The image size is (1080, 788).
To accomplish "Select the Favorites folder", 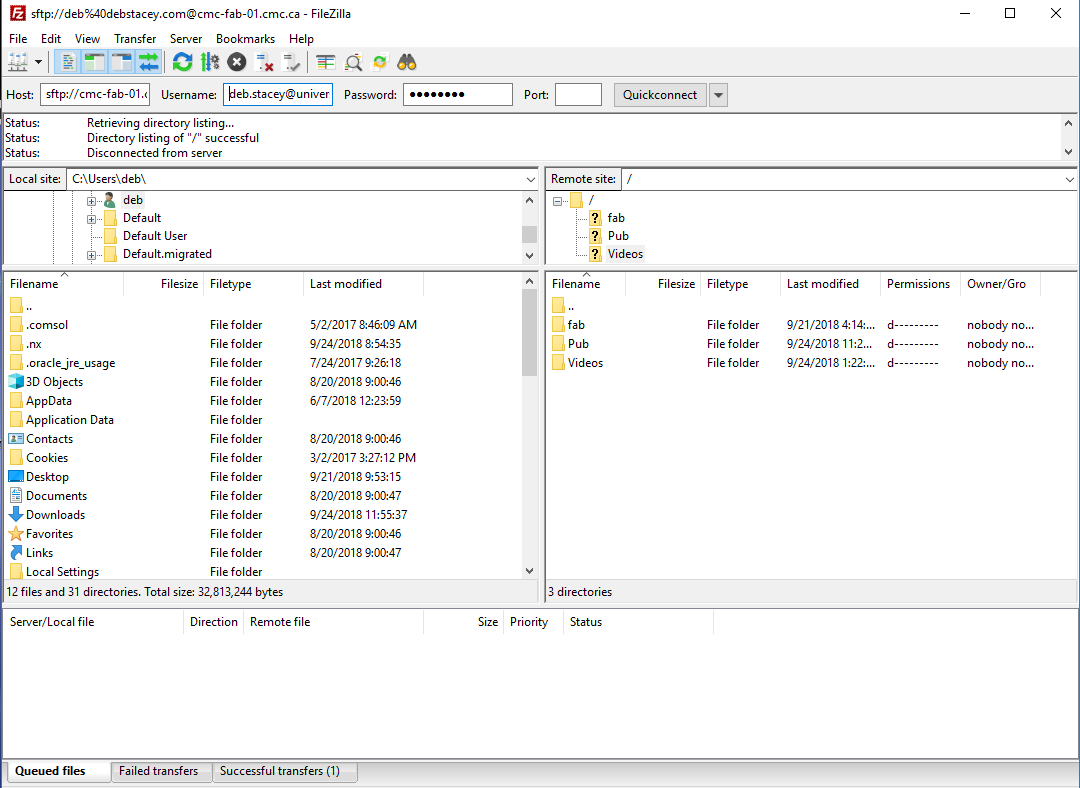I will (50, 534).
